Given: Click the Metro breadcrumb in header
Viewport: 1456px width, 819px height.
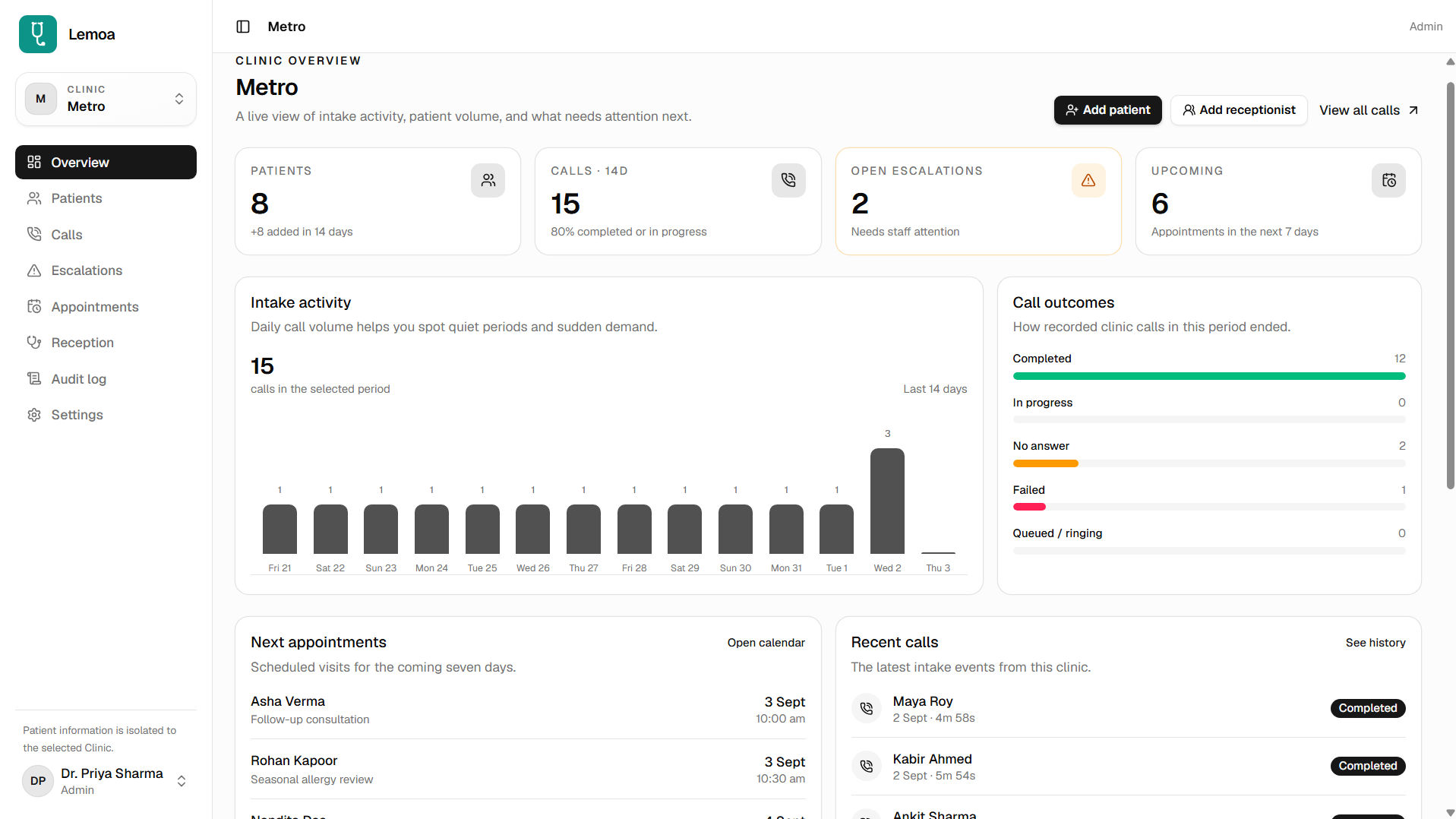Looking at the screenshot, I should coord(286,27).
